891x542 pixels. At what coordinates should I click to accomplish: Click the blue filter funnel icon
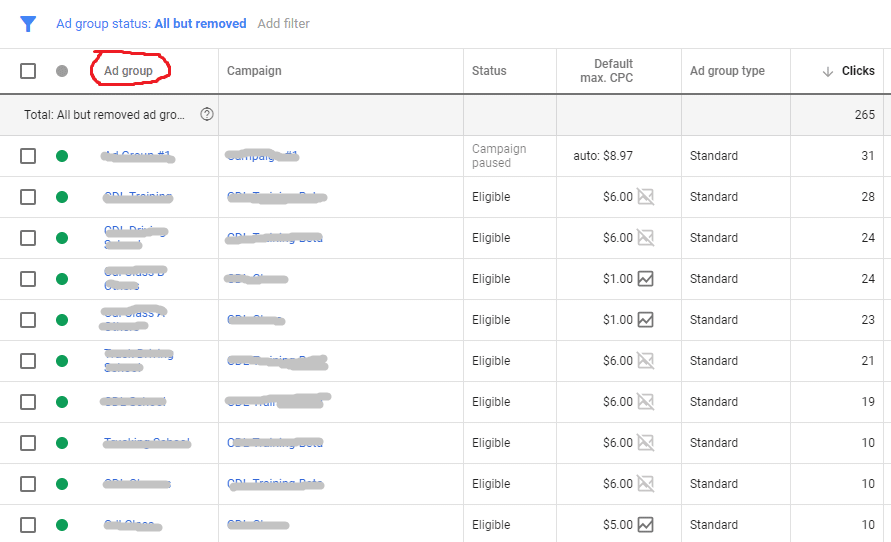tap(28, 24)
